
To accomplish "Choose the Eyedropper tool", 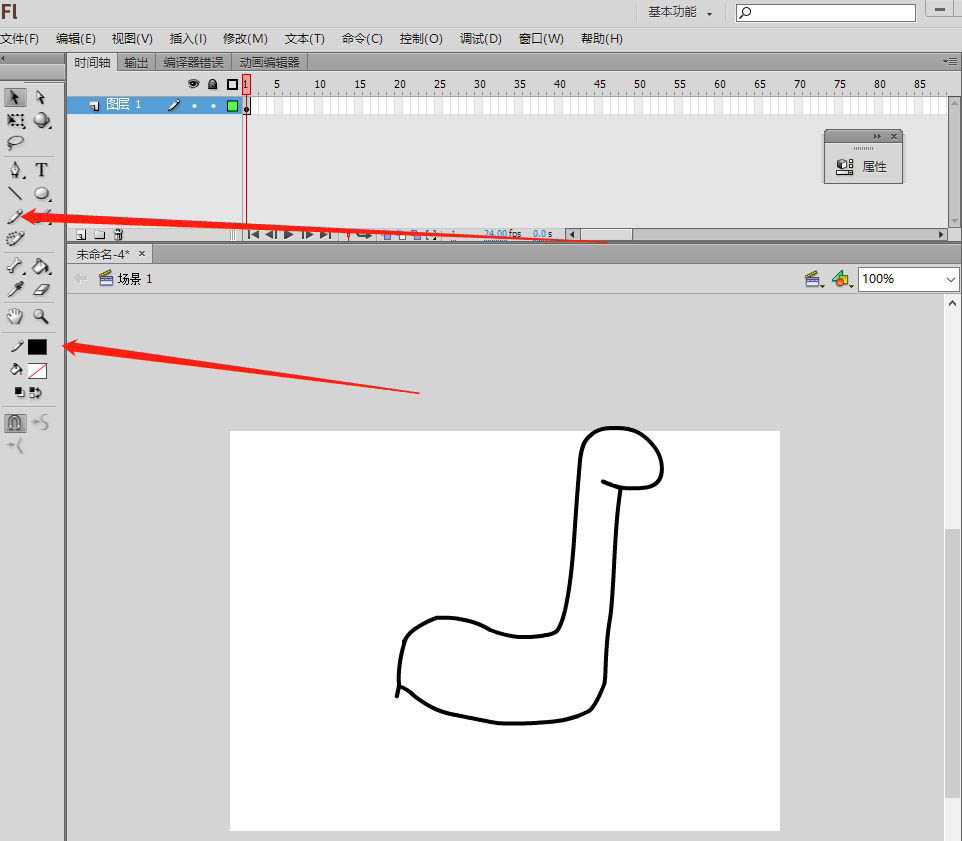I will pyautogui.click(x=15, y=290).
